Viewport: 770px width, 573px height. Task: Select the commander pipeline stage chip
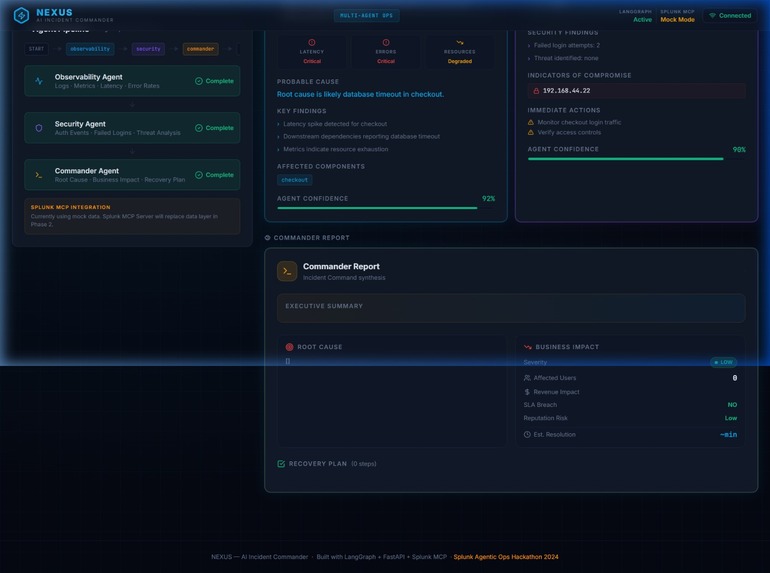200,49
